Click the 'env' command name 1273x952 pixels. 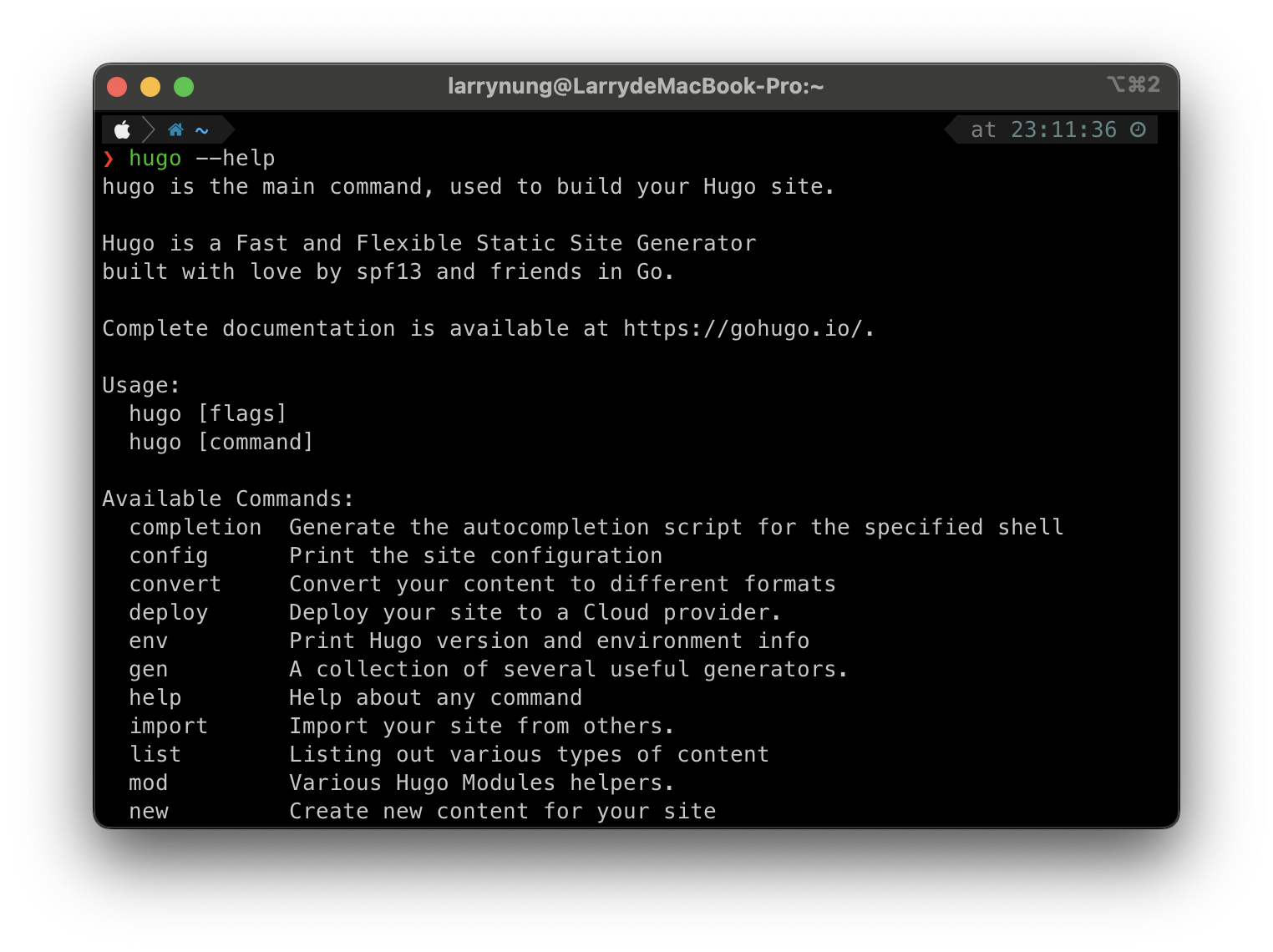coord(149,641)
